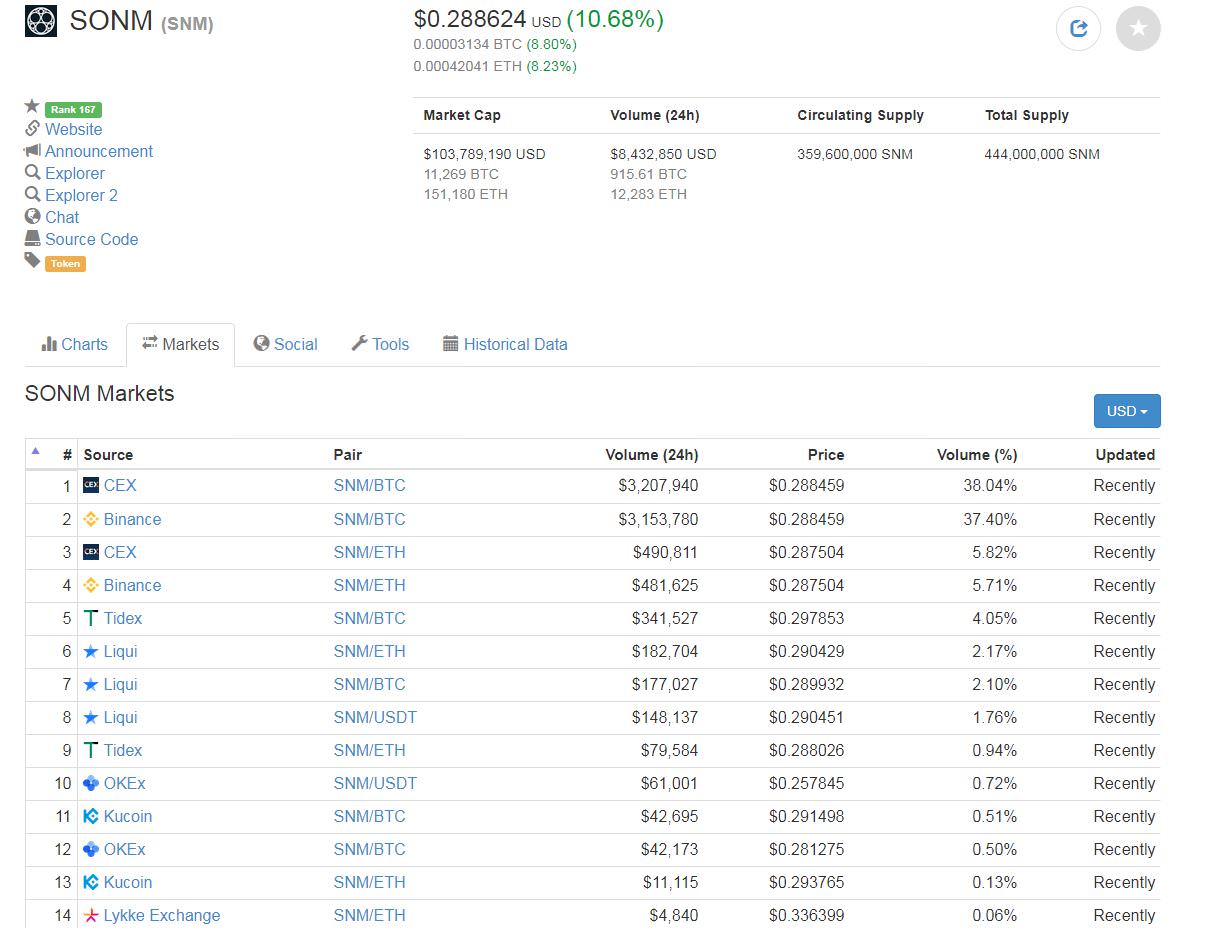The image size is (1212, 928).
Task: Open SNM/USDT pair in OKEx row 10
Action: (375, 783)
